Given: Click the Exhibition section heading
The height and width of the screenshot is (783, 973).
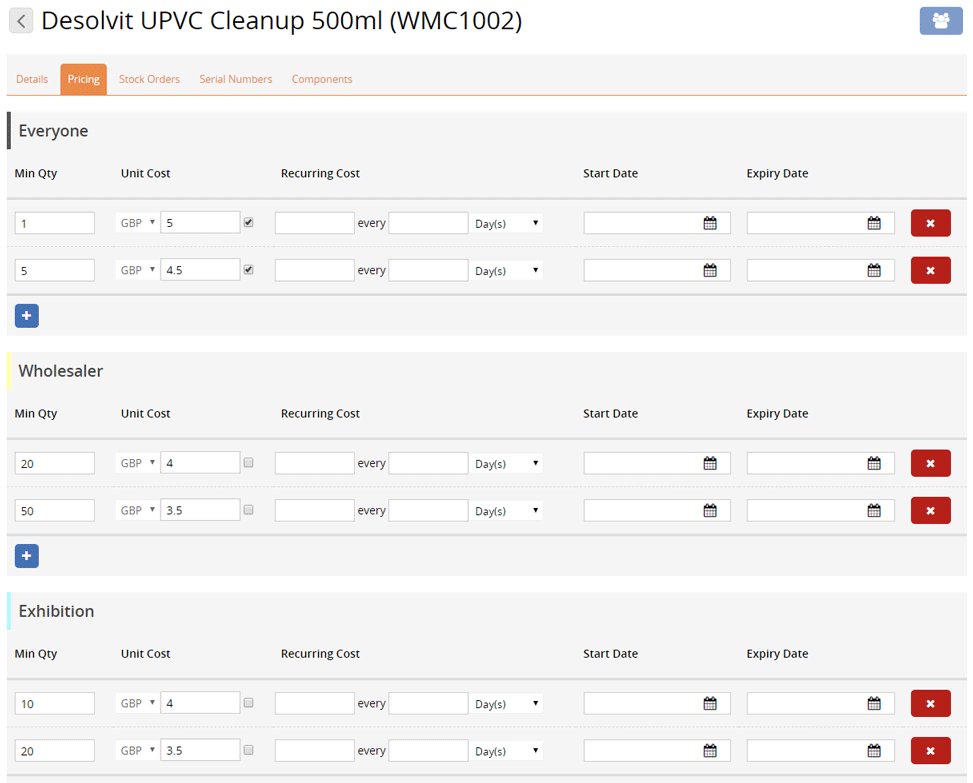Looking at the screenshot, I should tap(56, 611).
